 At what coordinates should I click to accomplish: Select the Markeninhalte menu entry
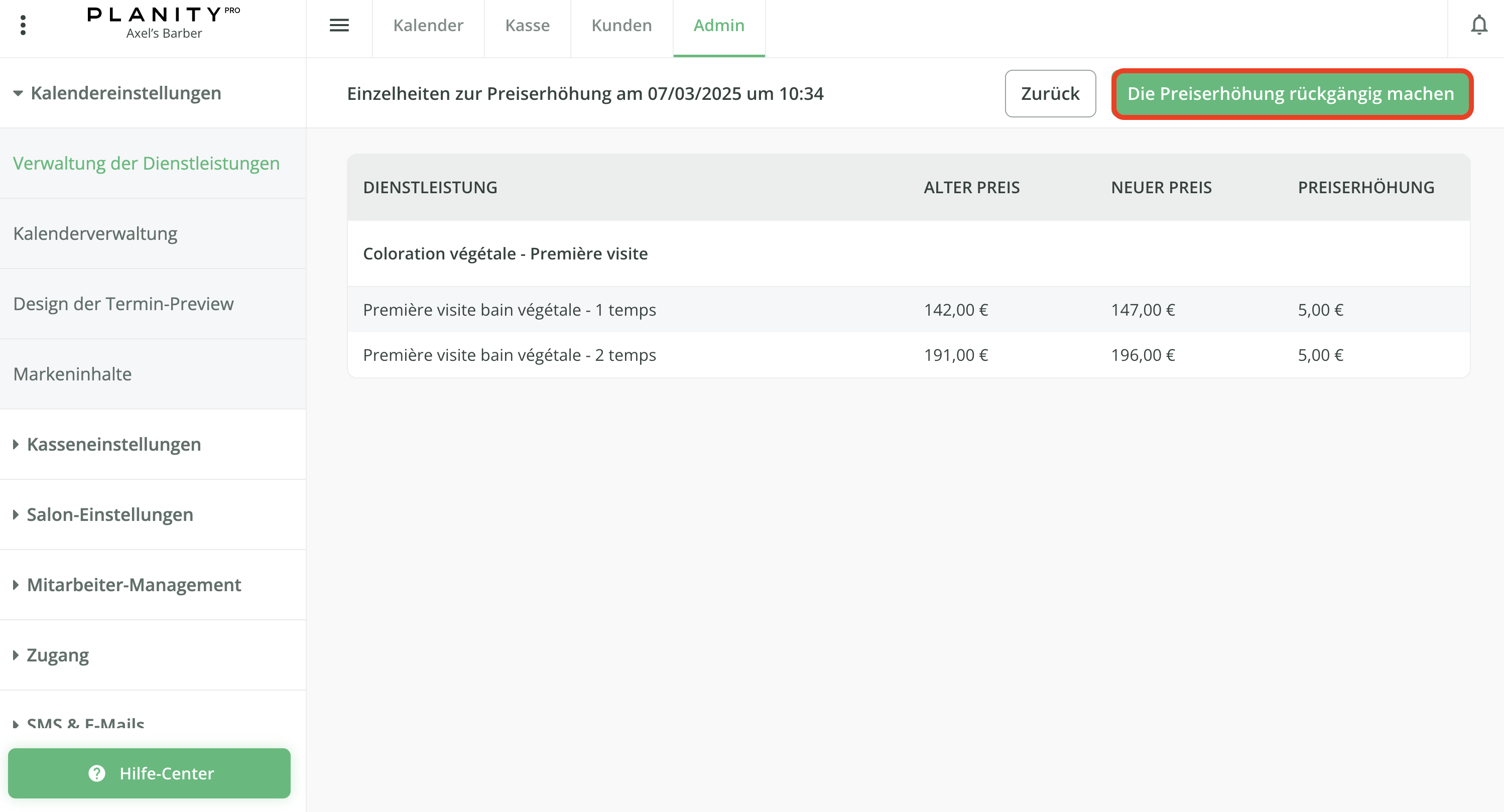pyautogui.click(x=72, y=374)
